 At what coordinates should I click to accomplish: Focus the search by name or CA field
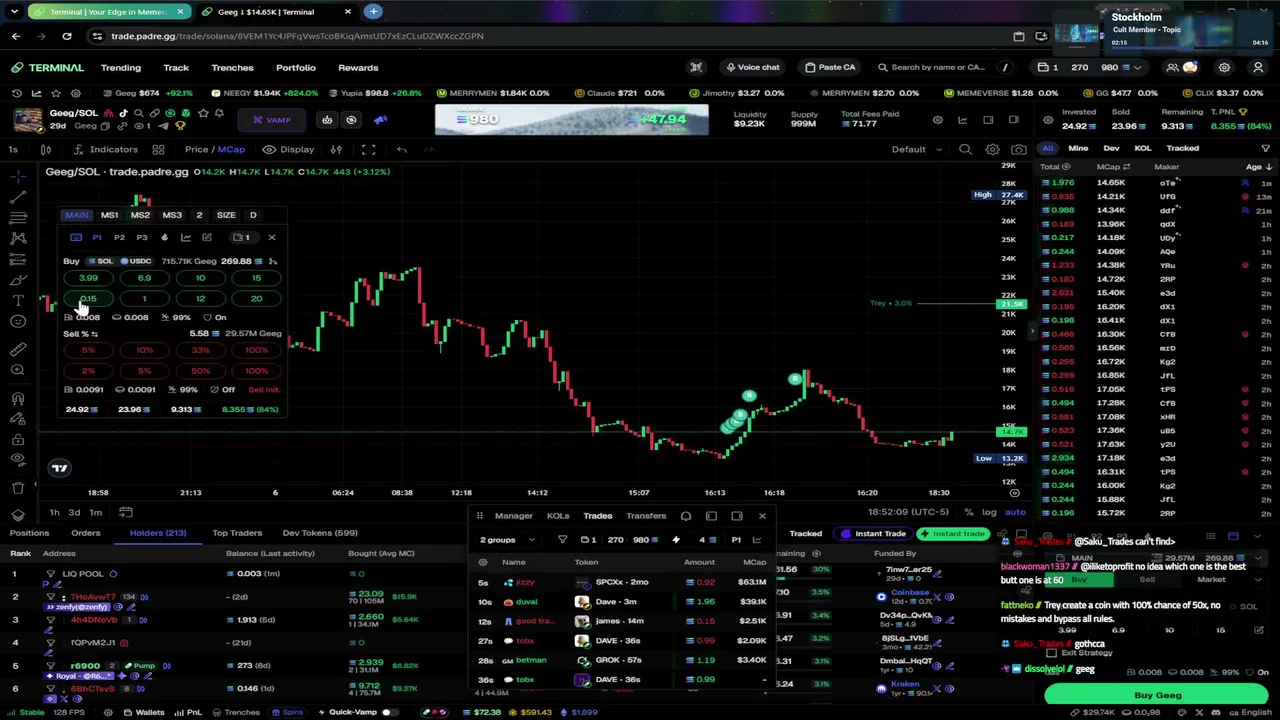click(x=938, y=68)
